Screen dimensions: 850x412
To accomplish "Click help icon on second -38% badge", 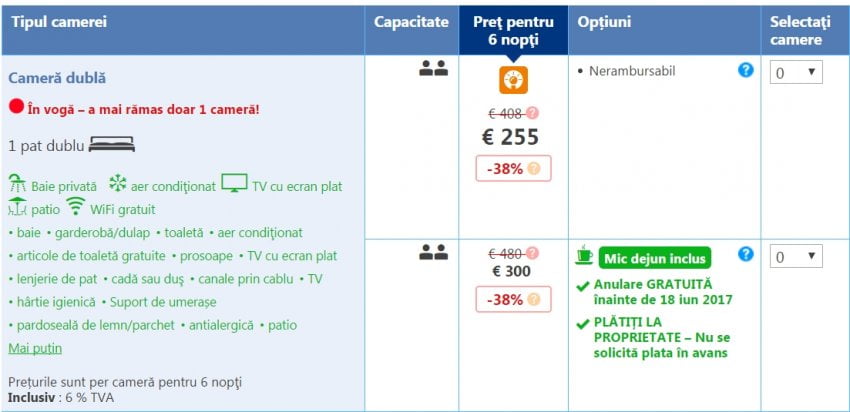I will 533,299.
